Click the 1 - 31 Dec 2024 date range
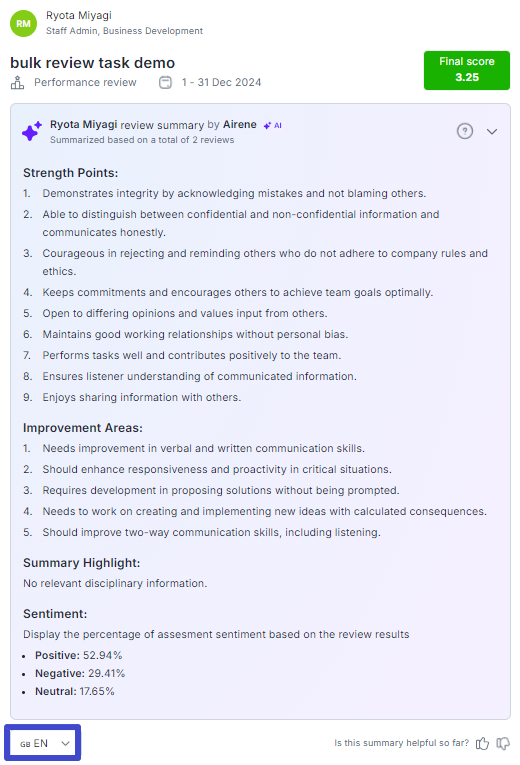 click(221, 82)
